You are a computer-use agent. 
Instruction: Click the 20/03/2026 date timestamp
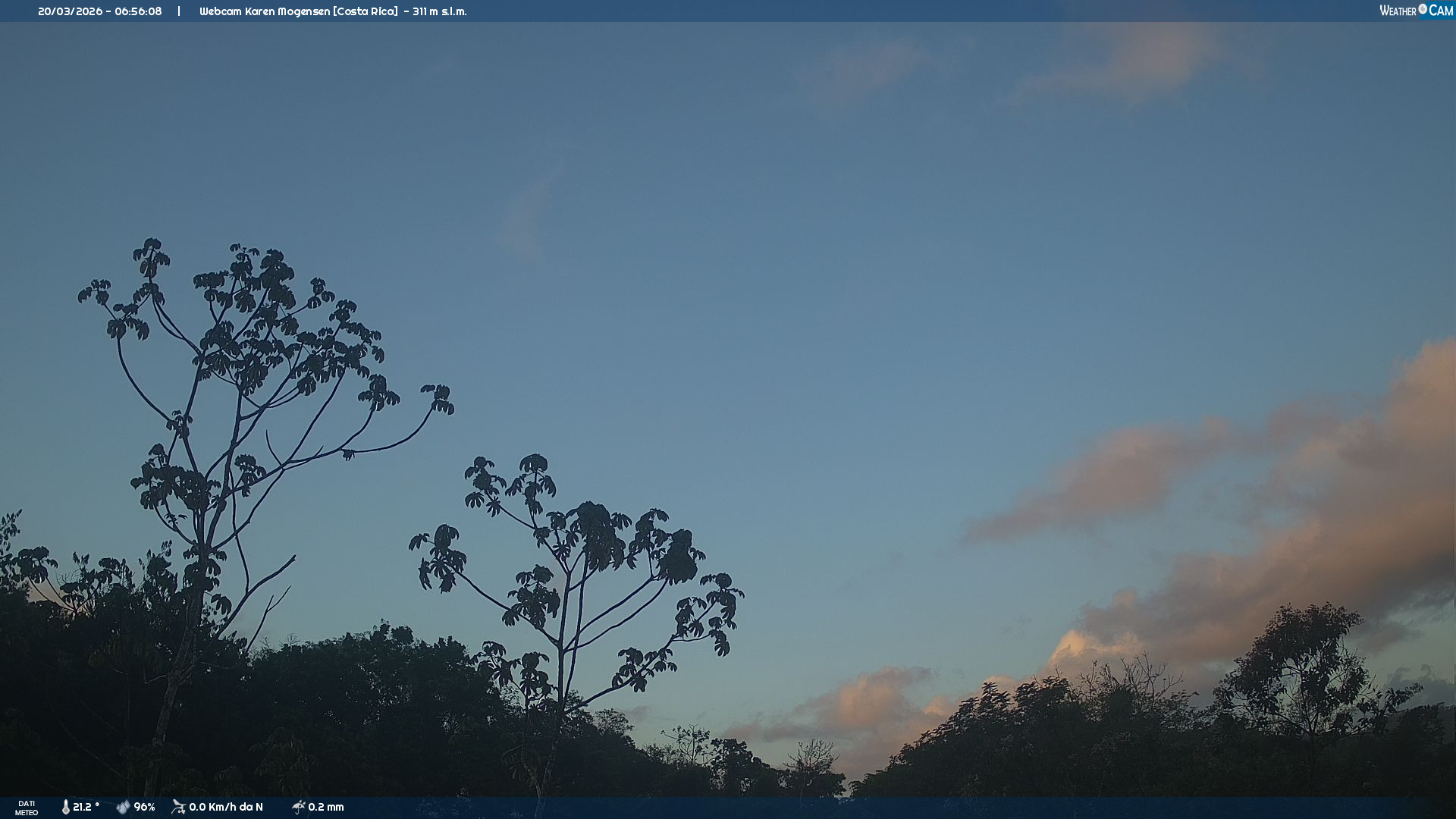70,11
